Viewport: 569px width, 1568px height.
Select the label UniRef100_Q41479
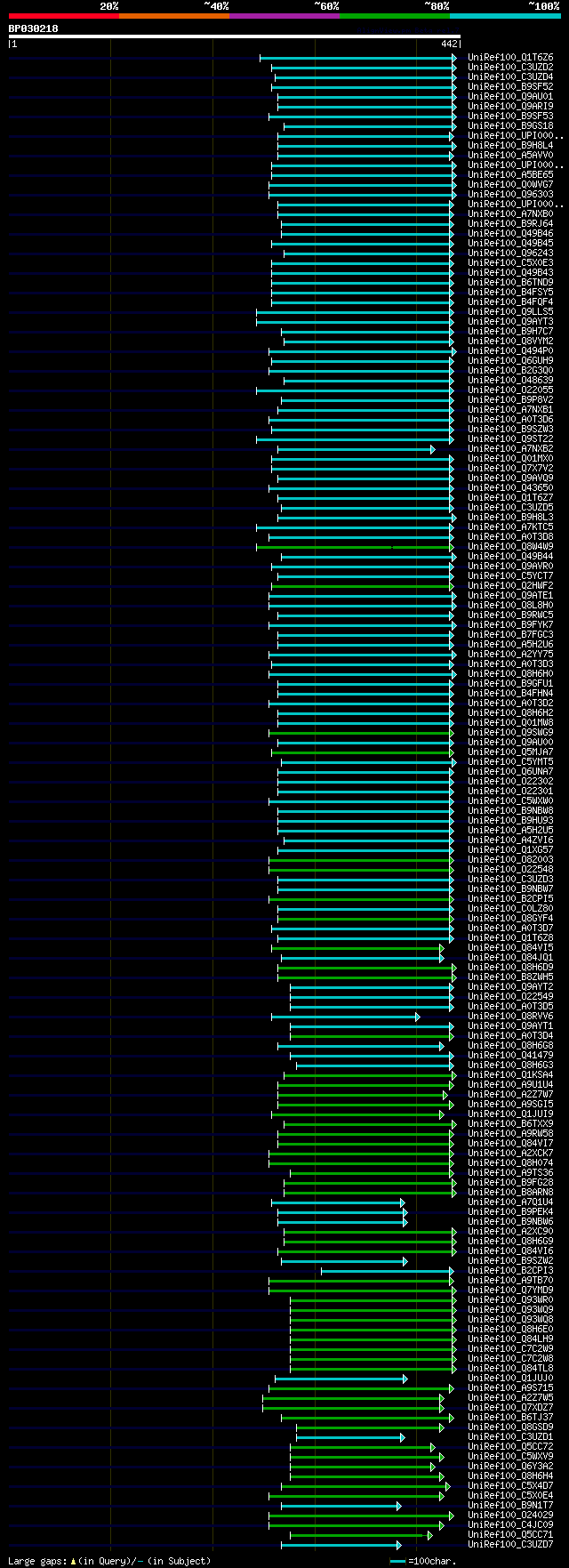pyautogui.click(x=510, y=1055)
